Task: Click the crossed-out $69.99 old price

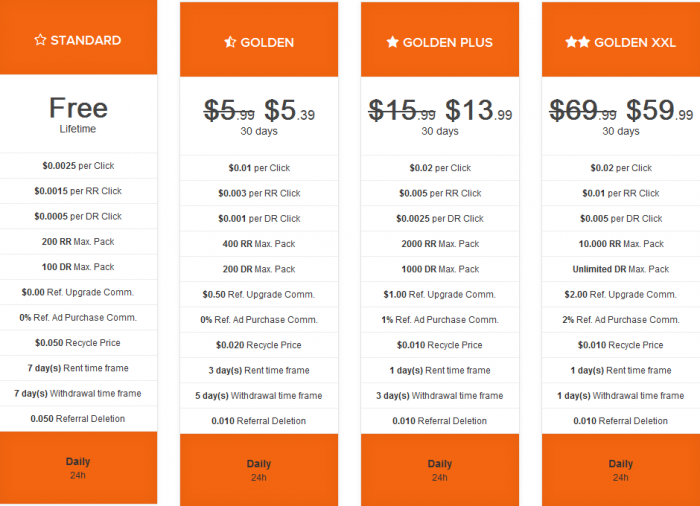Action: [583, 110]
